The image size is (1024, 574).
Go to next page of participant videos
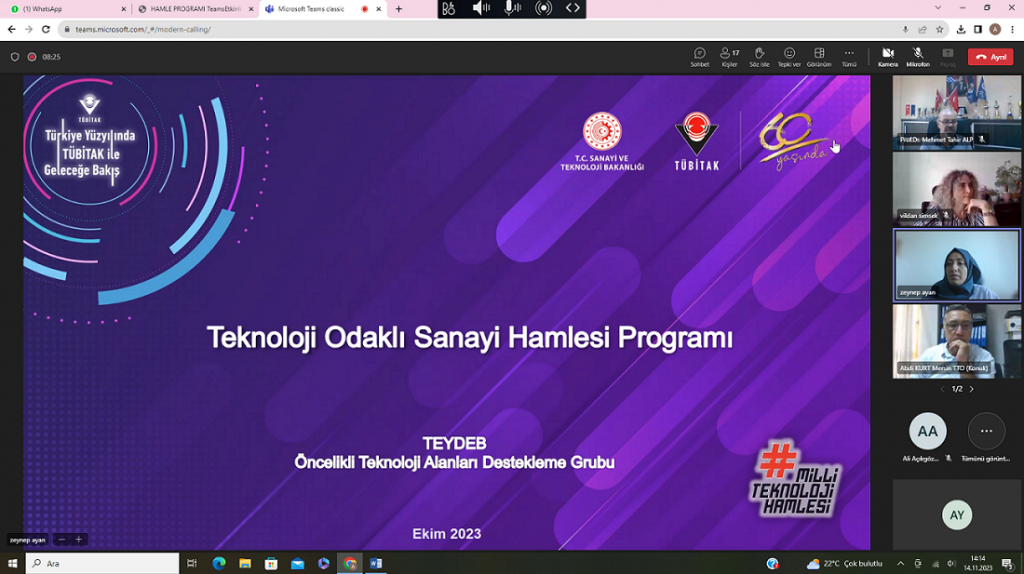[971, 389]
